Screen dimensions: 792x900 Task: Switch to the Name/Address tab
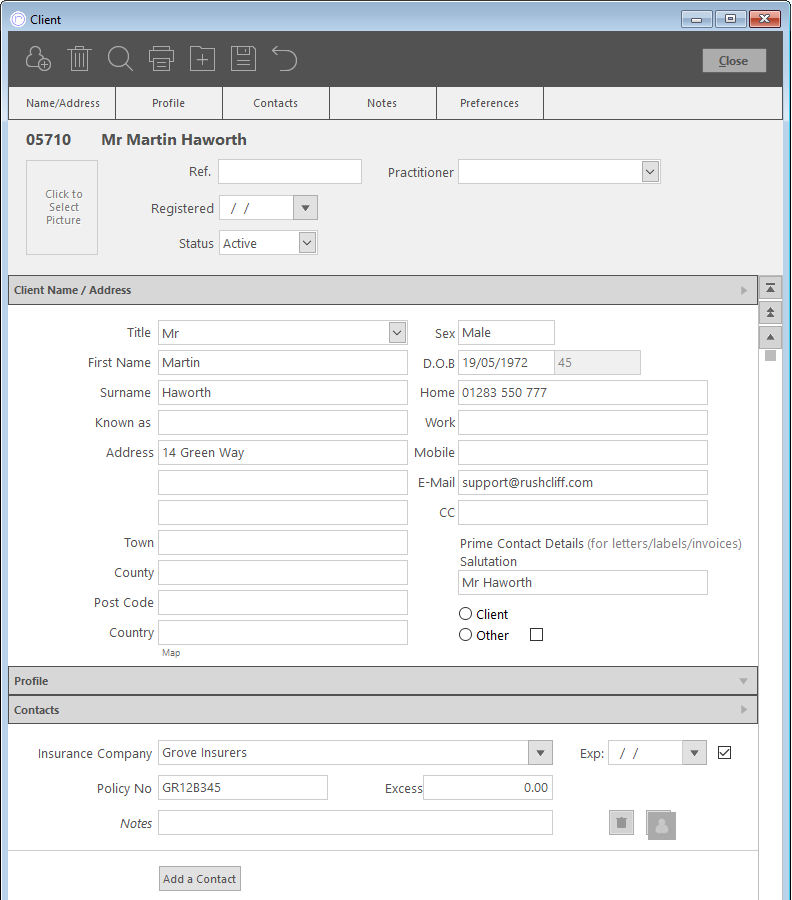[63, 103]
